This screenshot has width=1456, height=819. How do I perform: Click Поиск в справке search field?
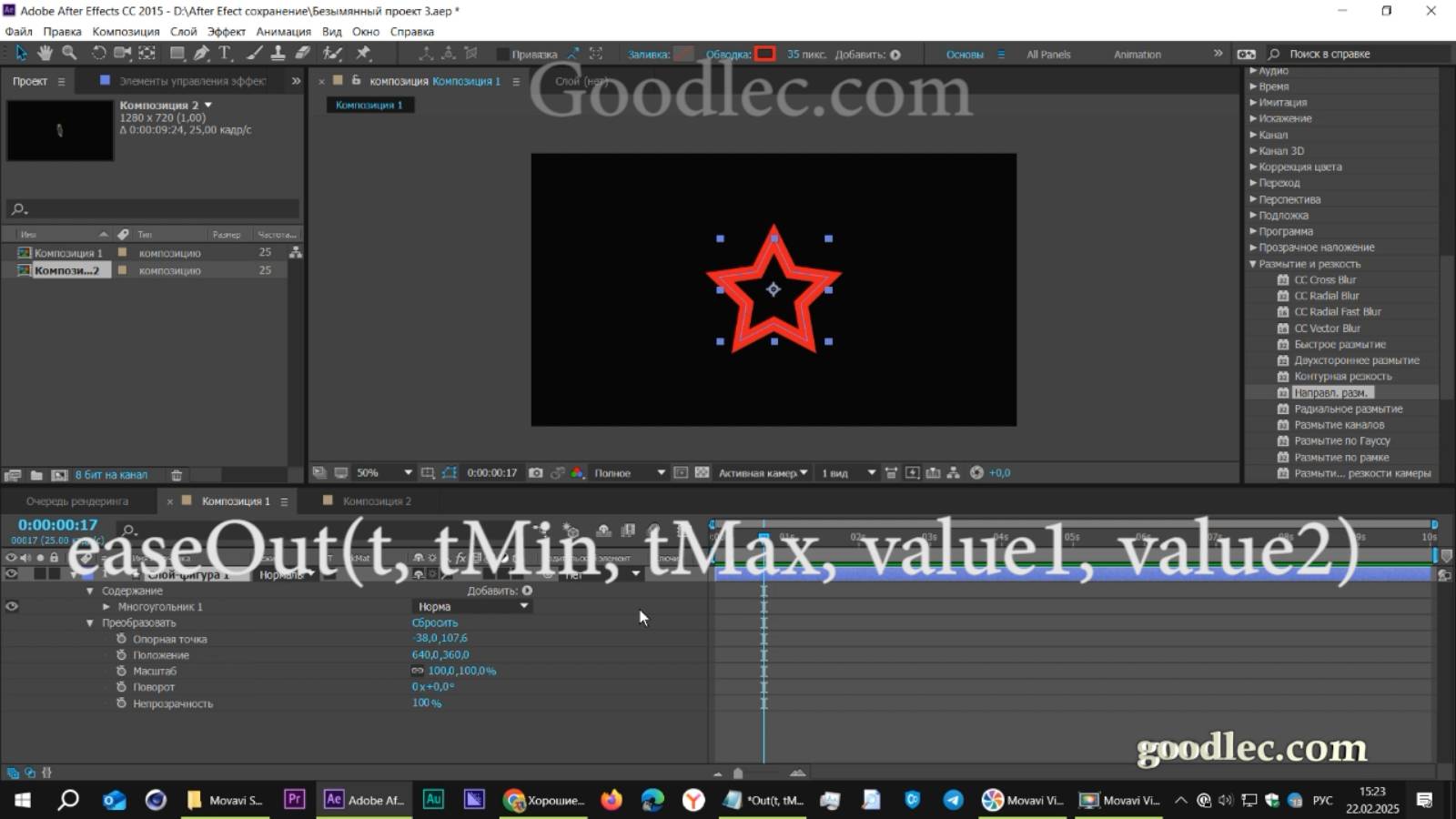(x=1356, y=55)
